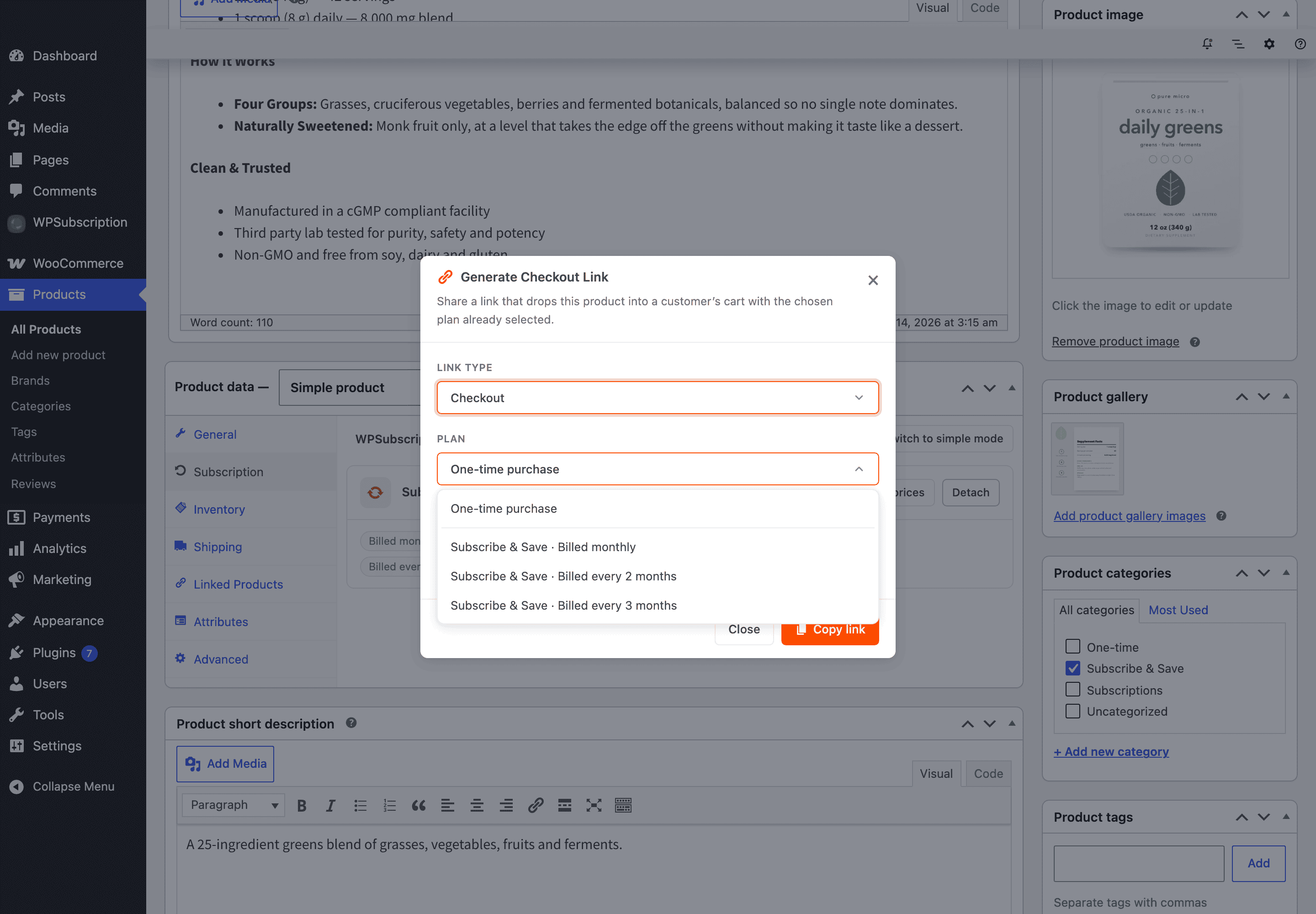Select Subscribe & Save Billed every 3 months
Image resolution: width=1316 pixels, height=914 pixels.
click(658, 606)
